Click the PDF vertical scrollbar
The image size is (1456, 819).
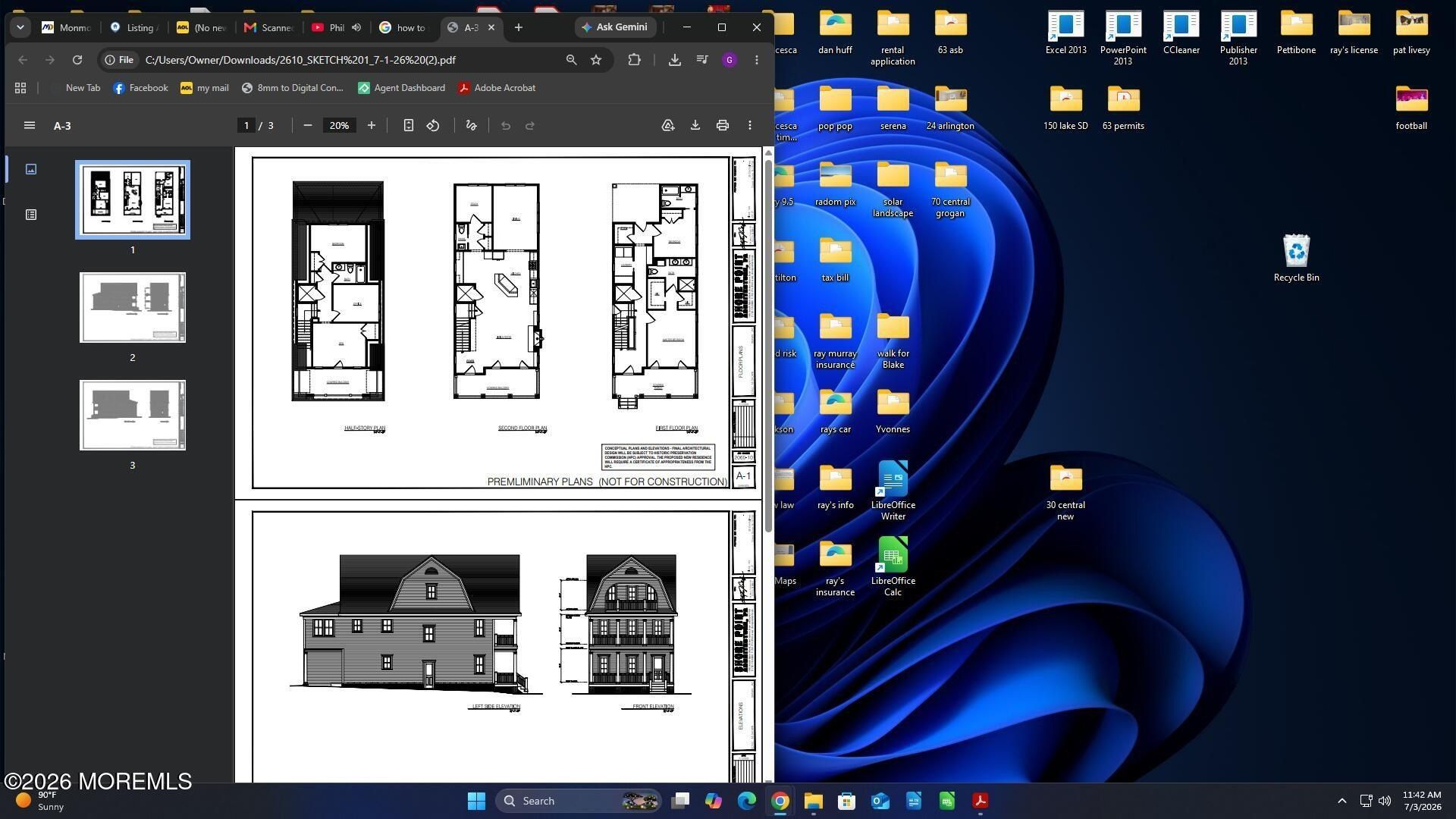[768, 345]
